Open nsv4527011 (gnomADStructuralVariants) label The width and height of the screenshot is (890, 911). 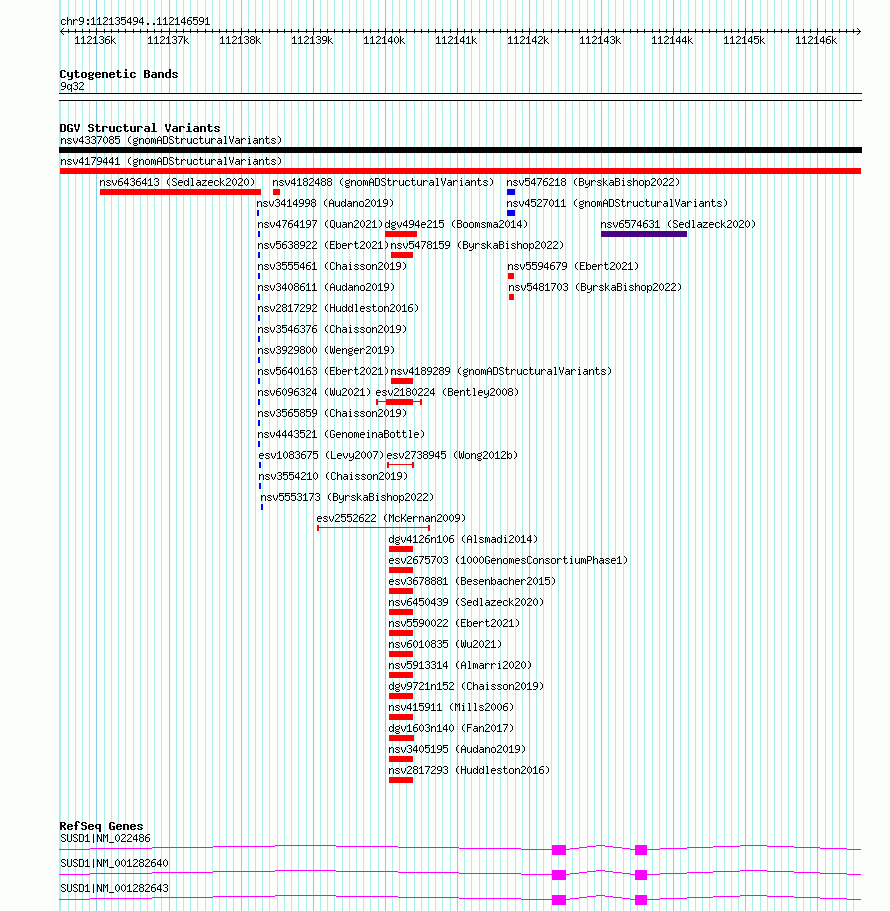coord(617,203)
